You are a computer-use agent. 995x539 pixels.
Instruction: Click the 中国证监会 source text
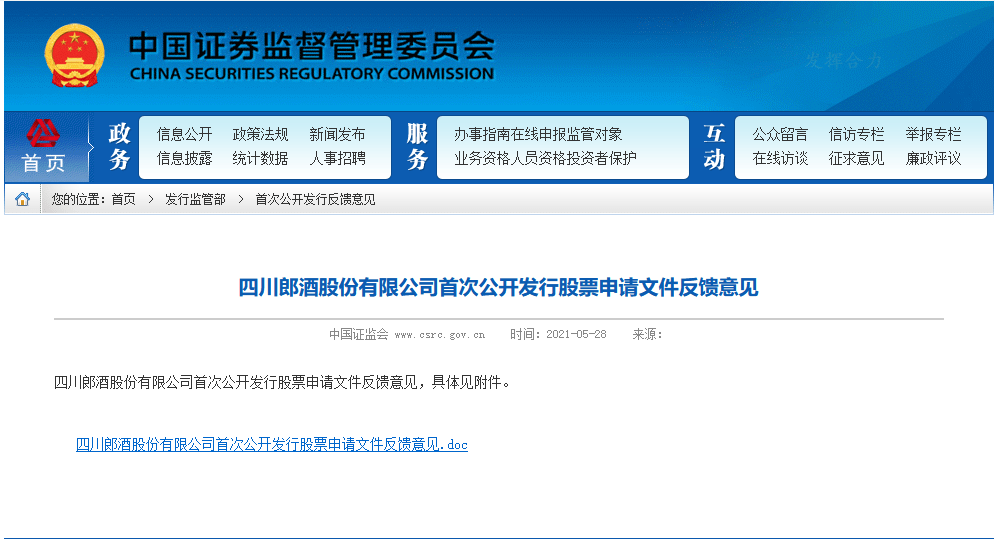click(359, 335)
